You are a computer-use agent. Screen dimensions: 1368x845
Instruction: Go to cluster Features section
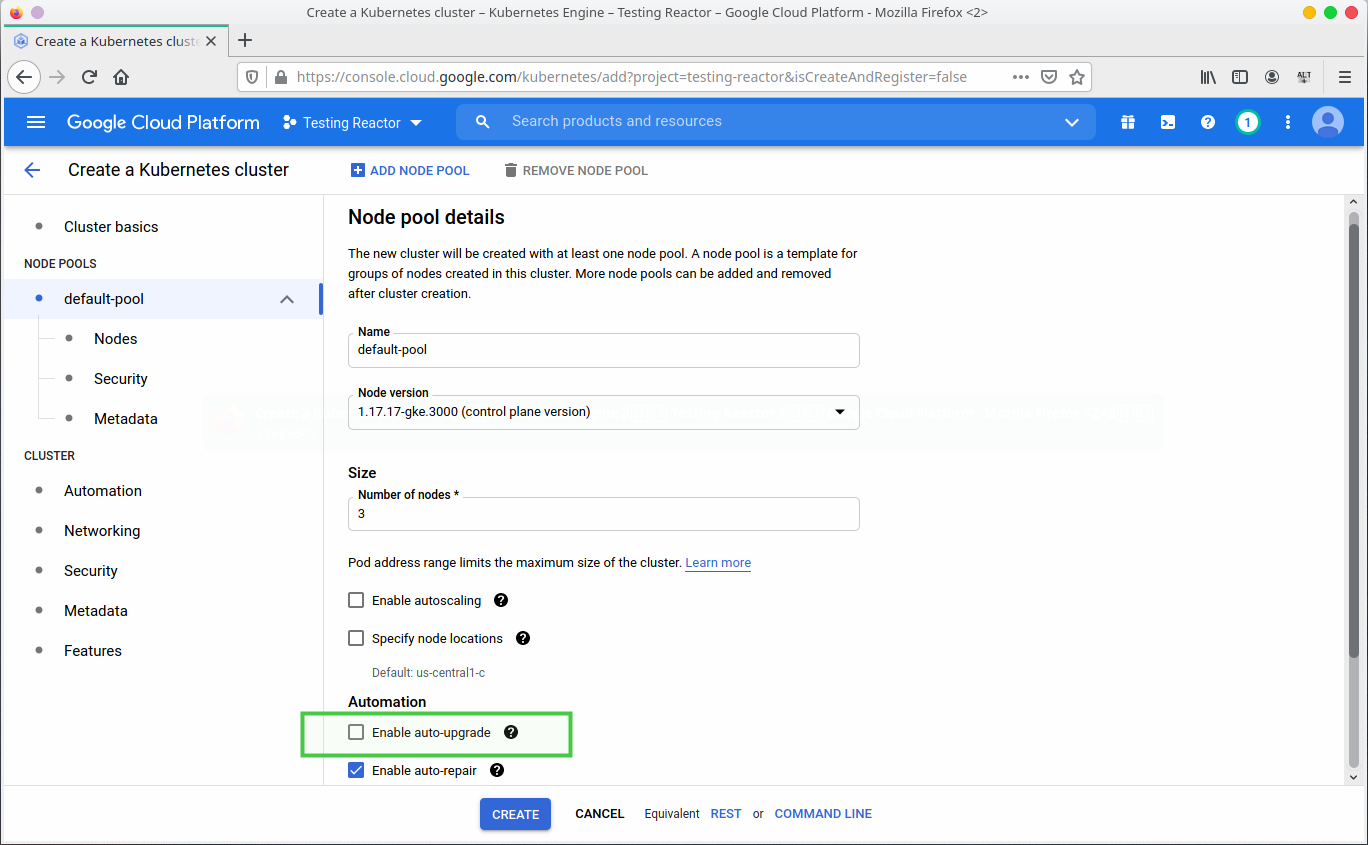click(93, 651)
